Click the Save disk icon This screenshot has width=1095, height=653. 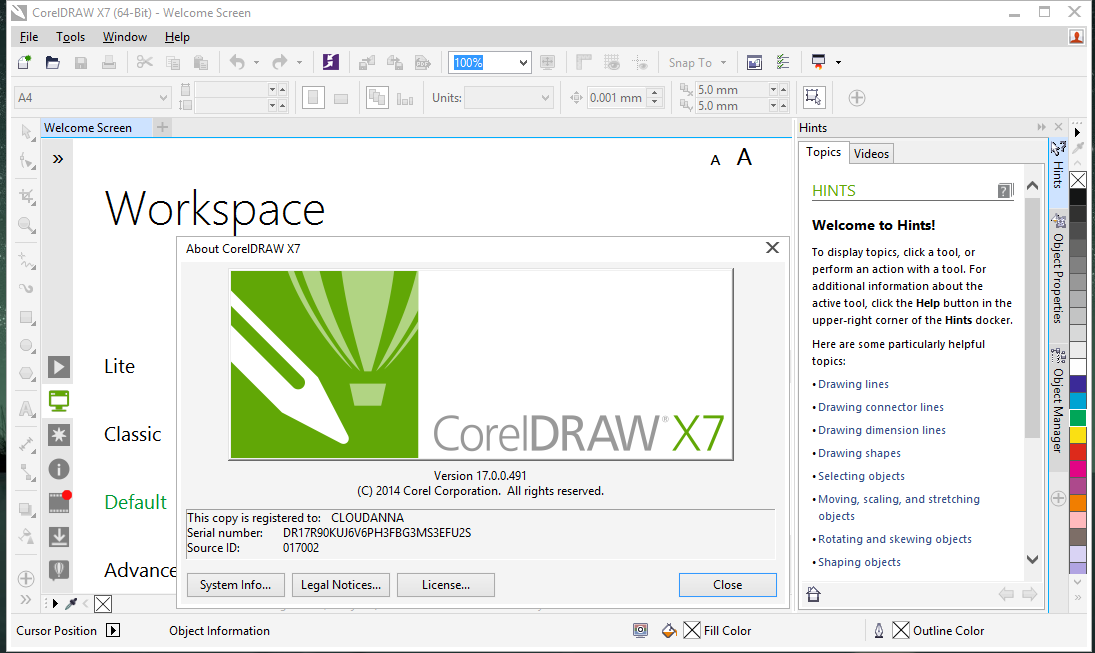pos(81,63)
